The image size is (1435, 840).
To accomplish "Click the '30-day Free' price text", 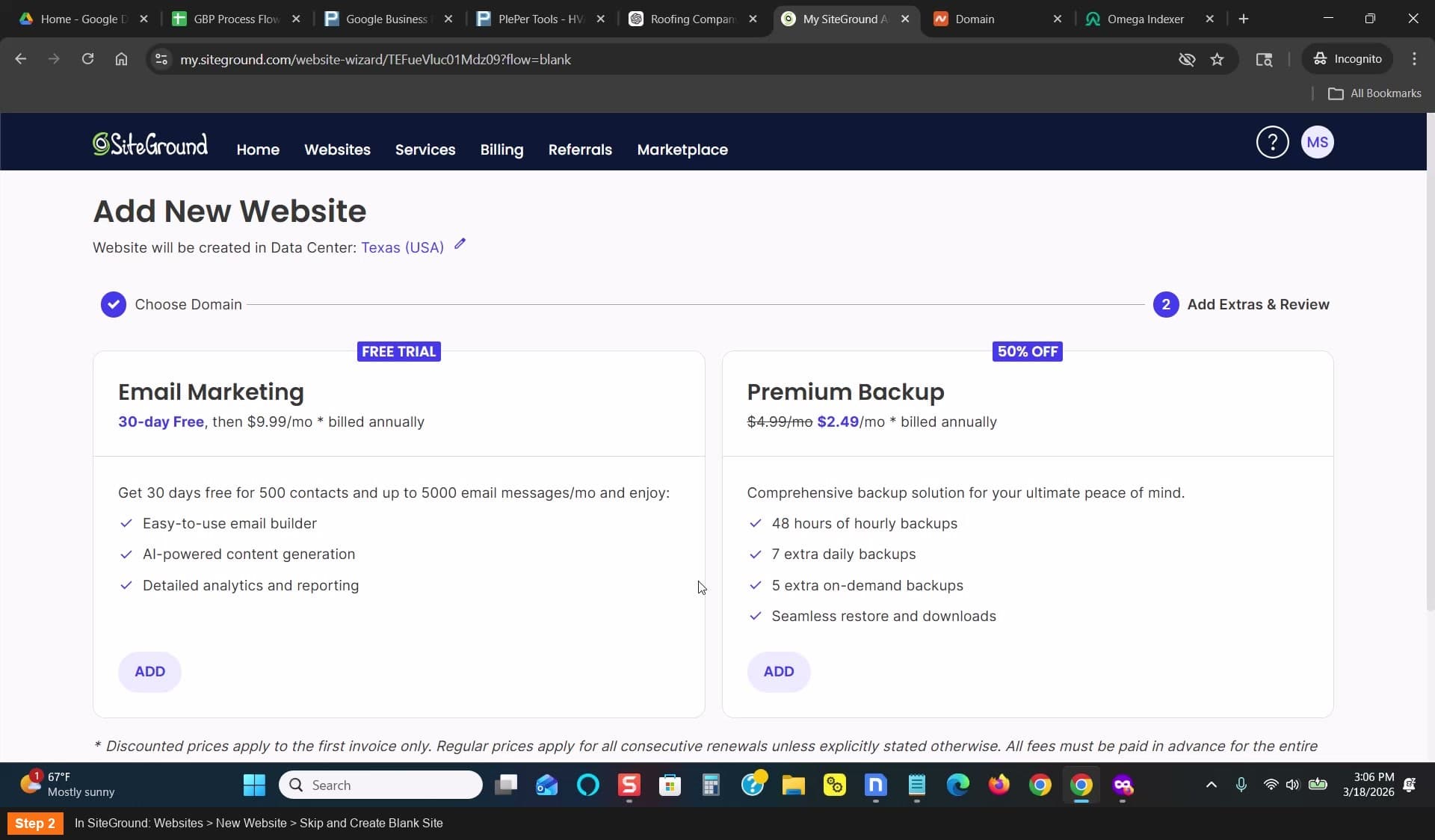I will click(161, 421).
